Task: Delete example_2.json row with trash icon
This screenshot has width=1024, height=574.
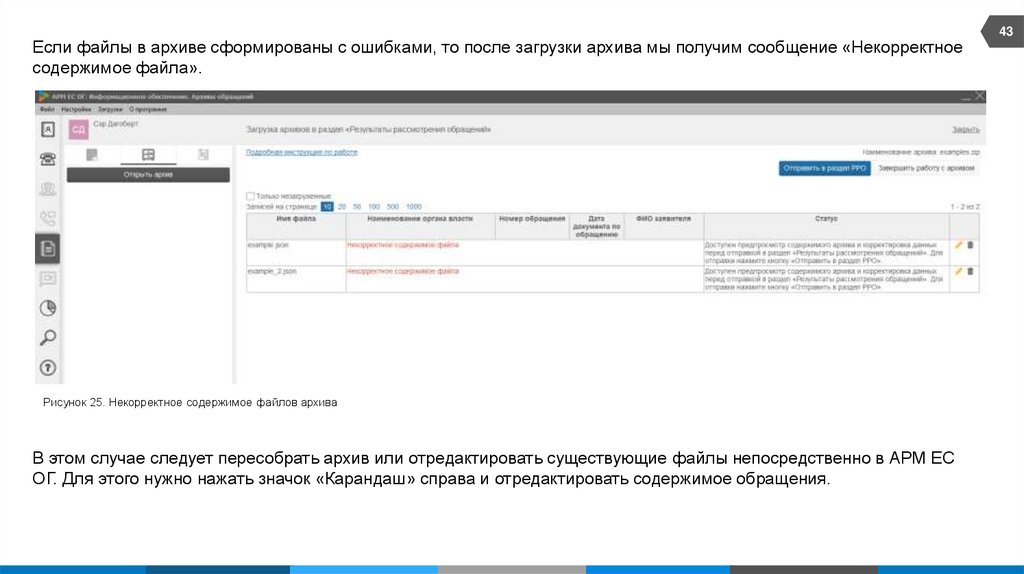Action: (x=970, y=271)
